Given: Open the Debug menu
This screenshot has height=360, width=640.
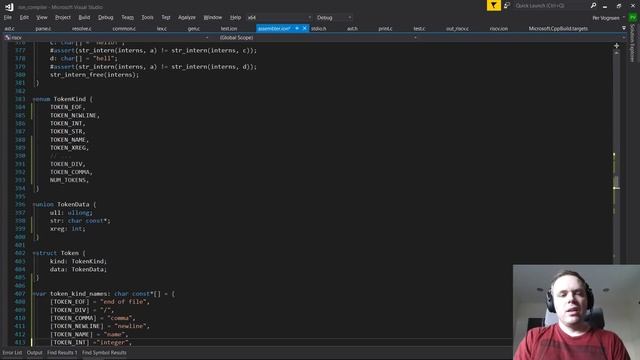Looking at the screenshot, I should point(105,18).
